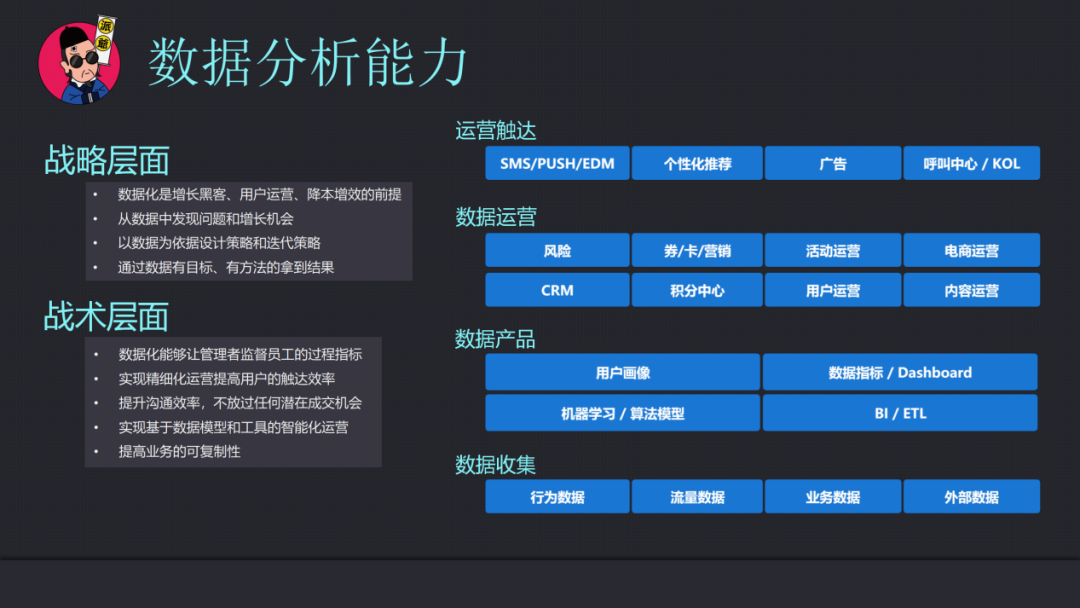Click bullet 提升沟通效率，不放过任何潜在成交机会
This screenshot has width=1080, height=608.
[240, 403]
